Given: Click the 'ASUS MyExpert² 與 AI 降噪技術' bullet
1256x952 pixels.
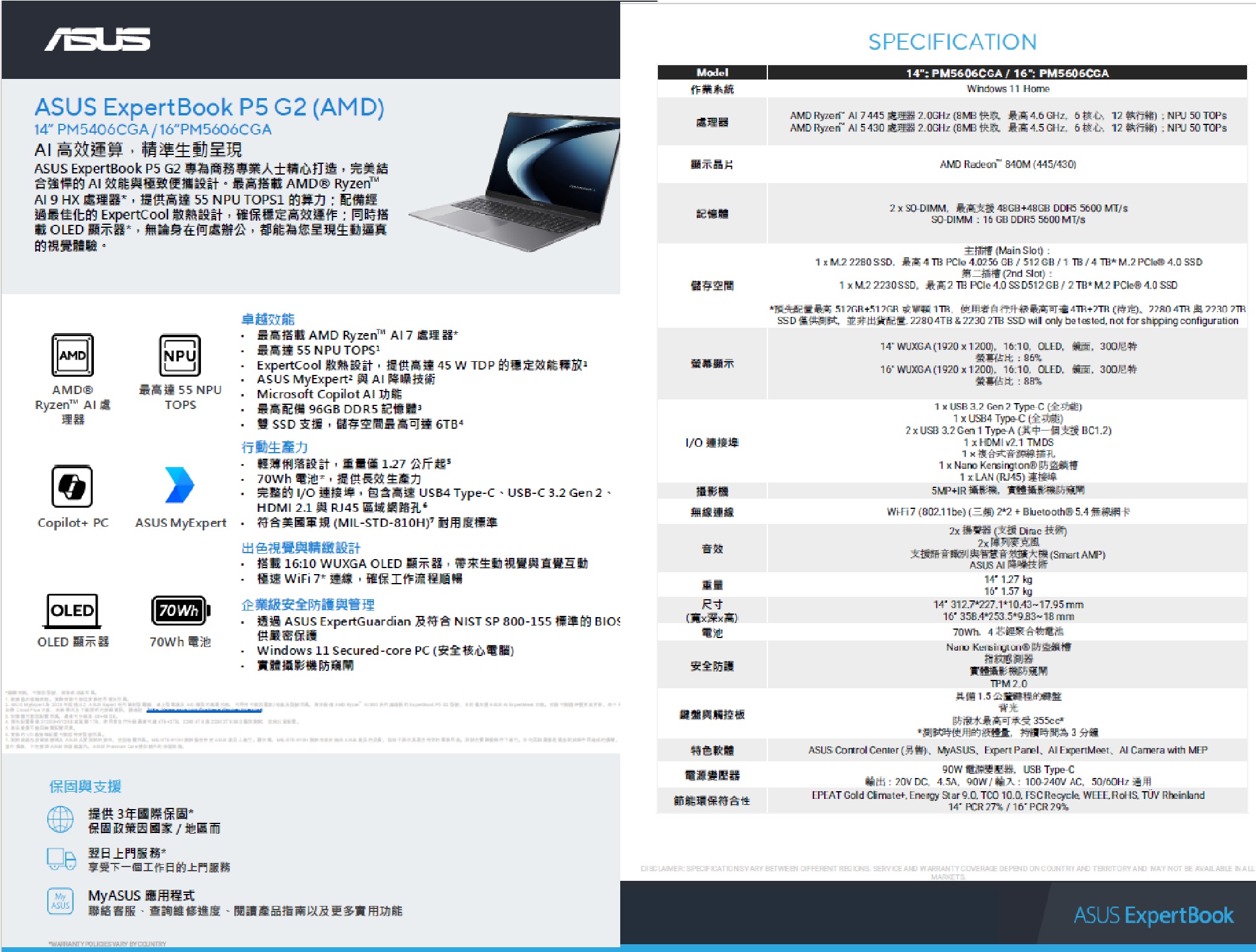Looking at the screenshot, I should point(346,379).
